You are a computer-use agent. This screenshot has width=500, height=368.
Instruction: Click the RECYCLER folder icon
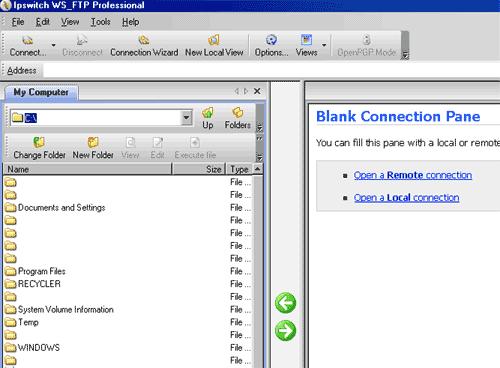point(11,284)
